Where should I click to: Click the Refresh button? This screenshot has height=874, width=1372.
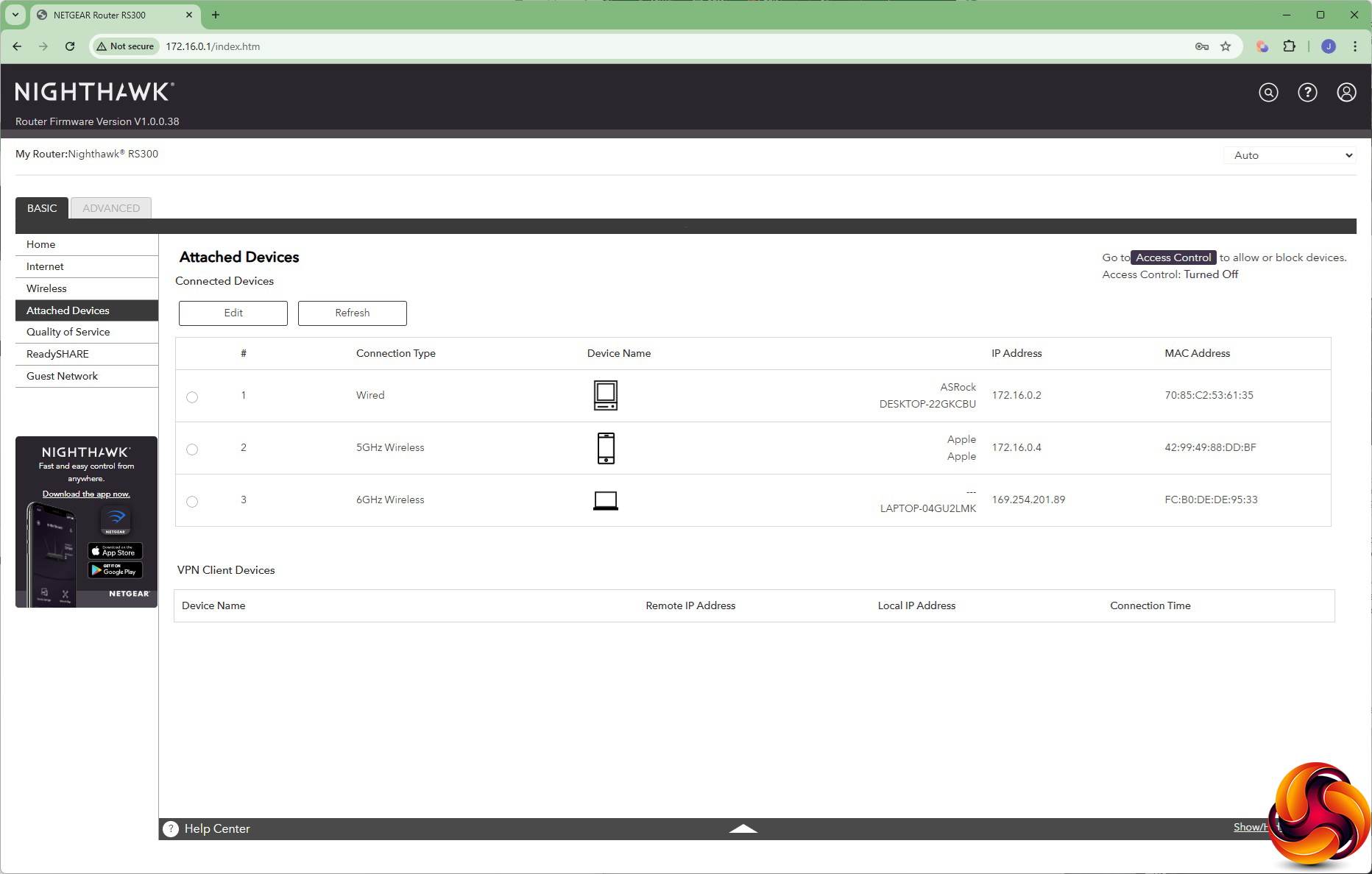coord(353,313)
